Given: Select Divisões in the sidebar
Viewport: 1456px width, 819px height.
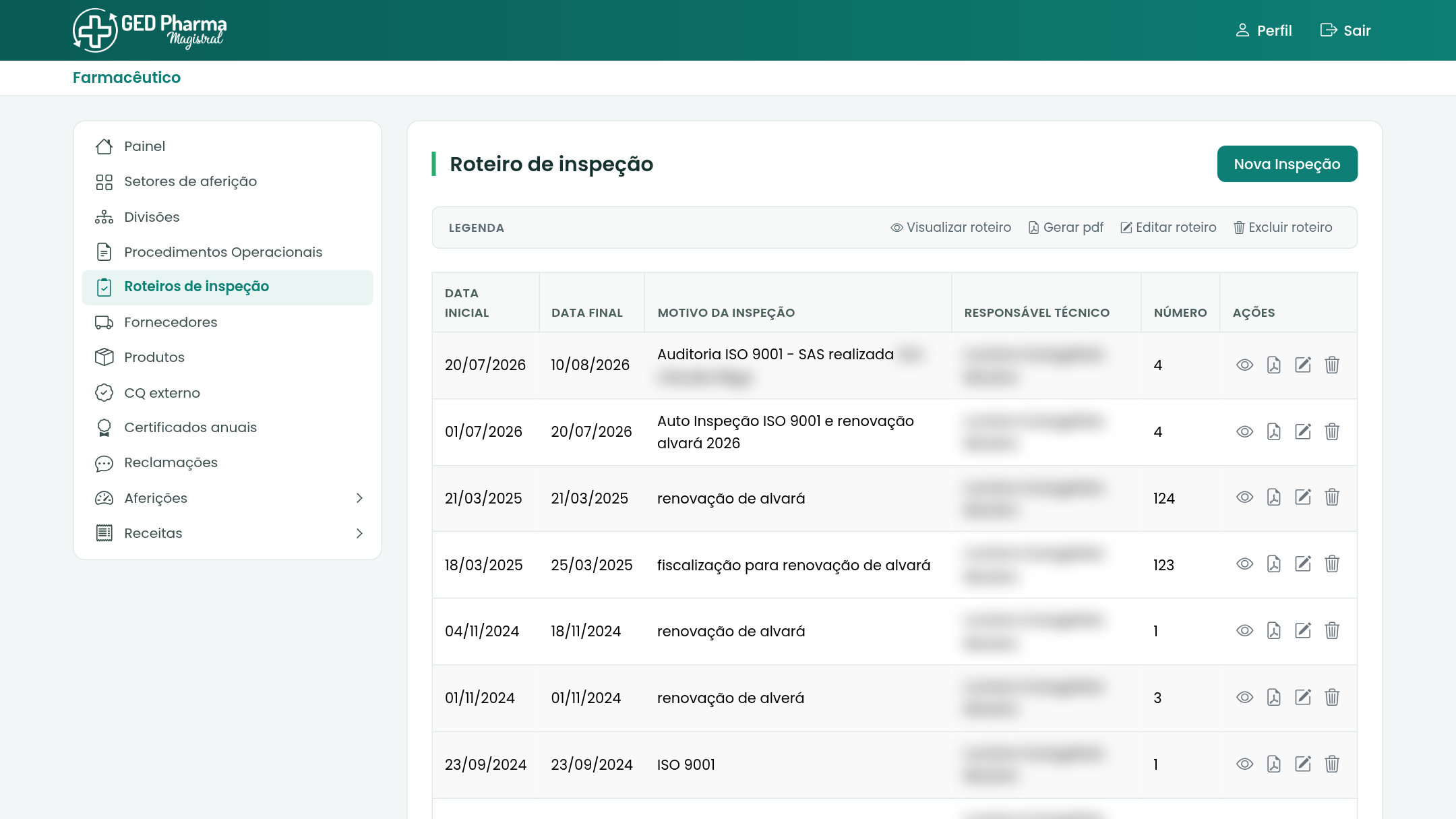Looking at the screenshot, I should [227, 217].
